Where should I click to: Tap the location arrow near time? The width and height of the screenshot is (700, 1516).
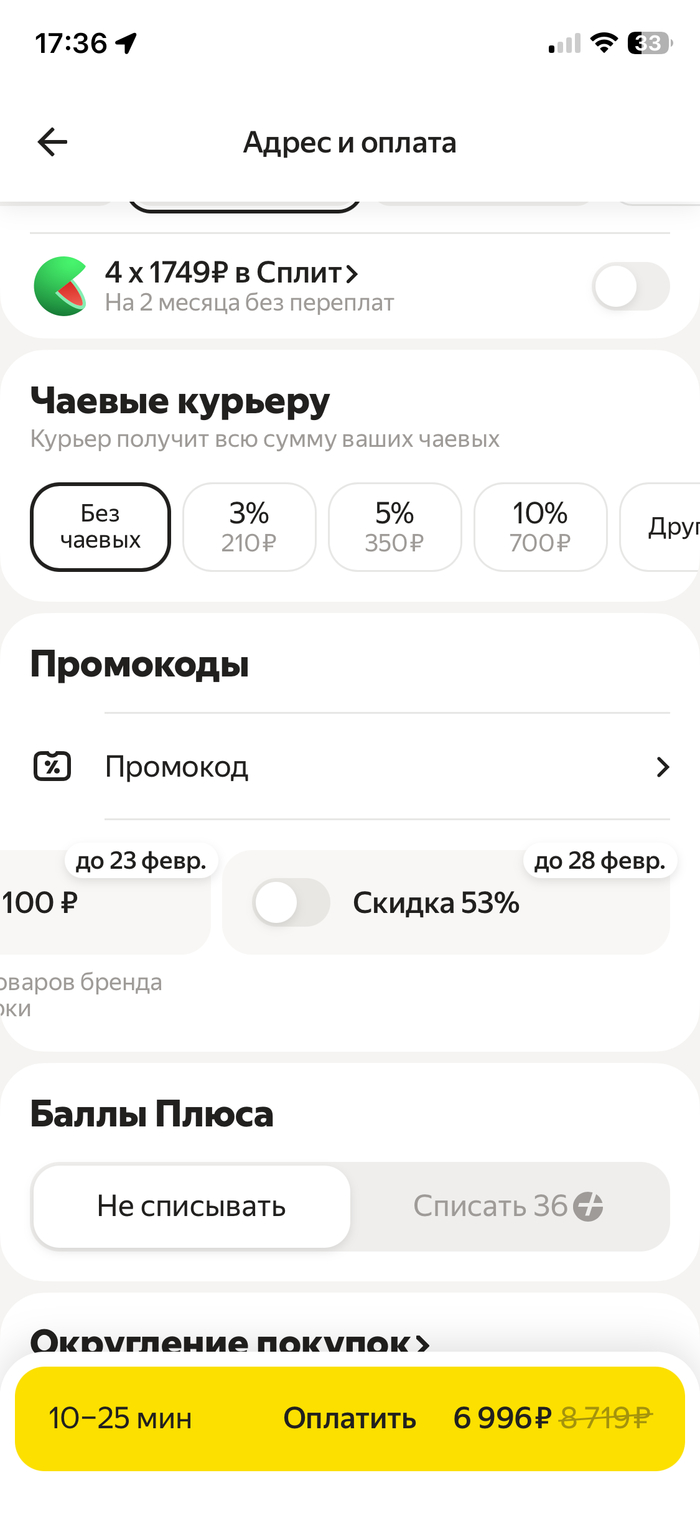(126, 43)
